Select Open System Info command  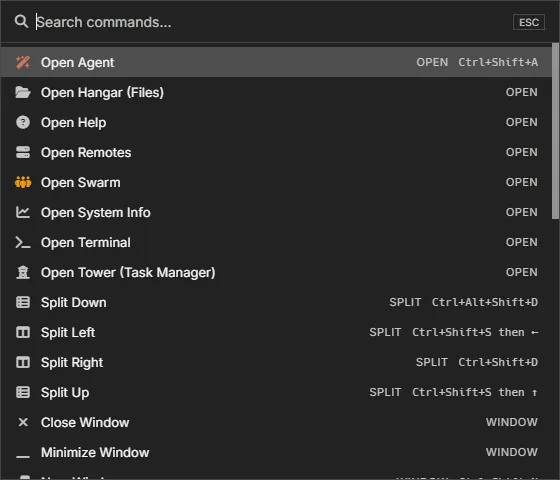coord(276,212)
